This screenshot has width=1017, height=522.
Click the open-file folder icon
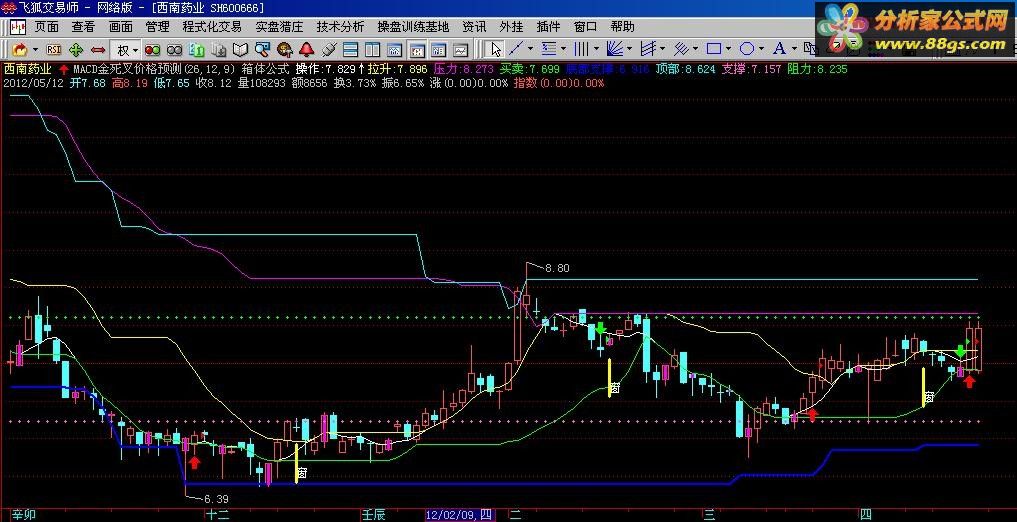(19, 49)
